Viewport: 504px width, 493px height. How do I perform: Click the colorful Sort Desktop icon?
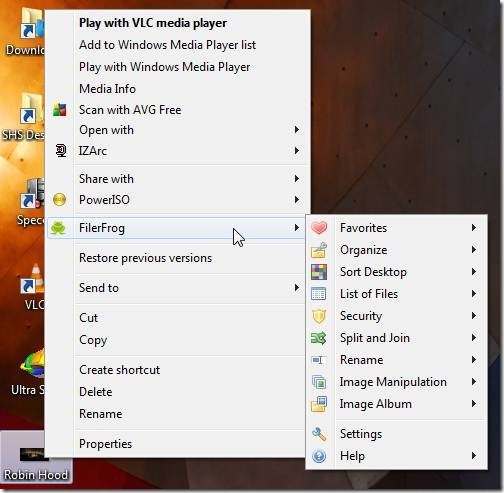point(319,272)
